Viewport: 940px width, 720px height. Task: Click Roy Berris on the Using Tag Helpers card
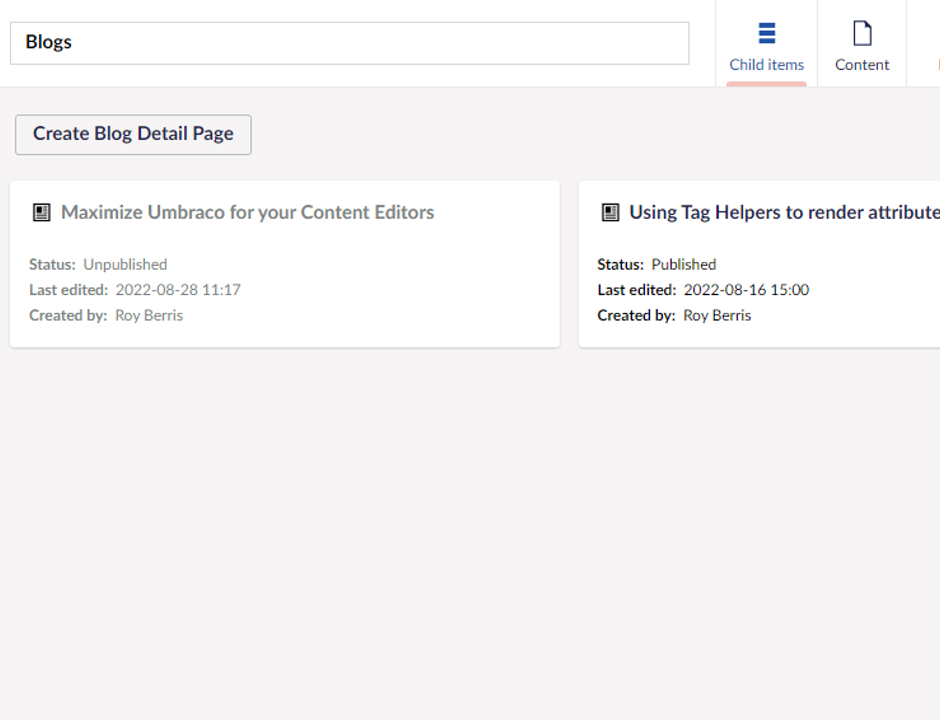point(717,315)
